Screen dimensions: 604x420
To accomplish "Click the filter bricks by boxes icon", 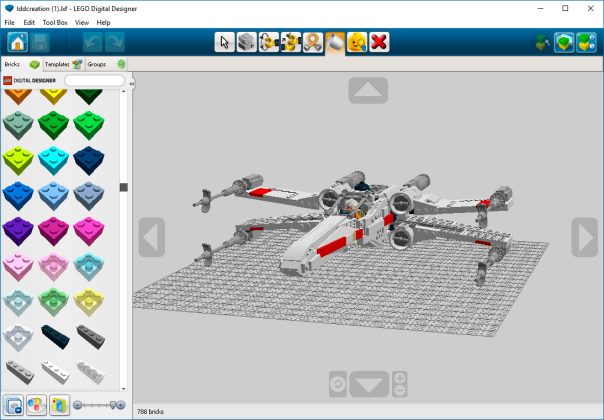I will click(x=59, y=405).
